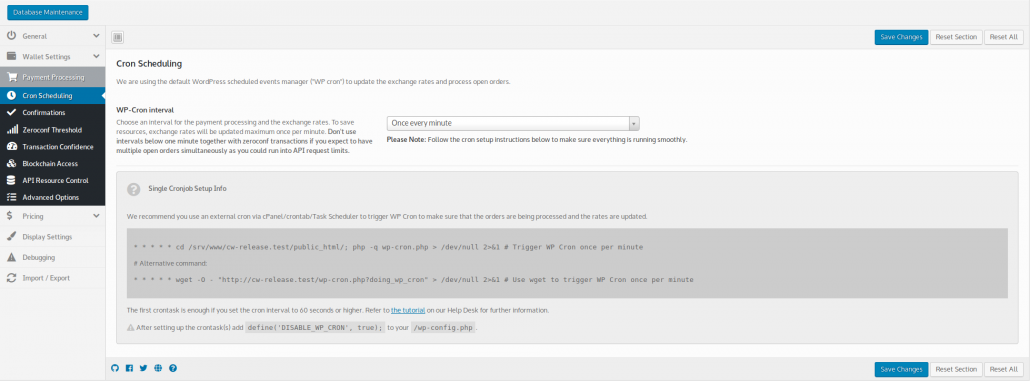The height and width of the screenshot is (381, 1030).
Task: Click the 'Cron Scheduling' section heading
Action: coord(149,64)
